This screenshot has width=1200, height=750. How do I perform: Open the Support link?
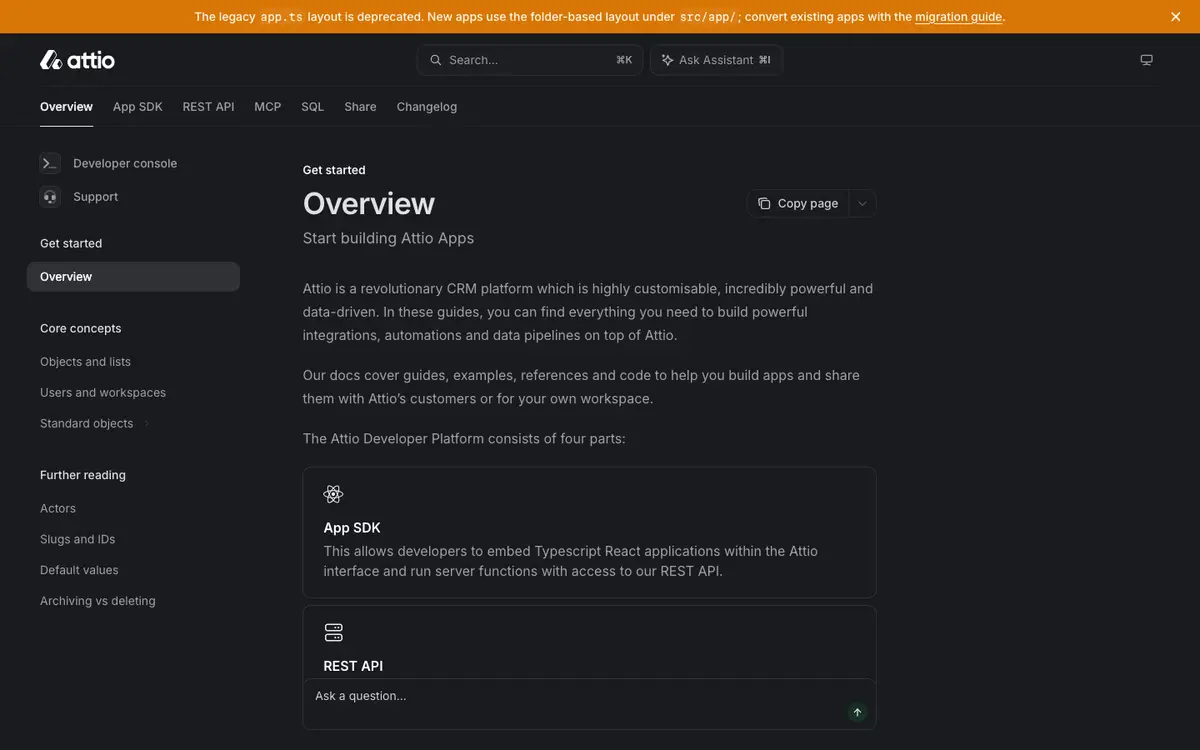point(96,197)
